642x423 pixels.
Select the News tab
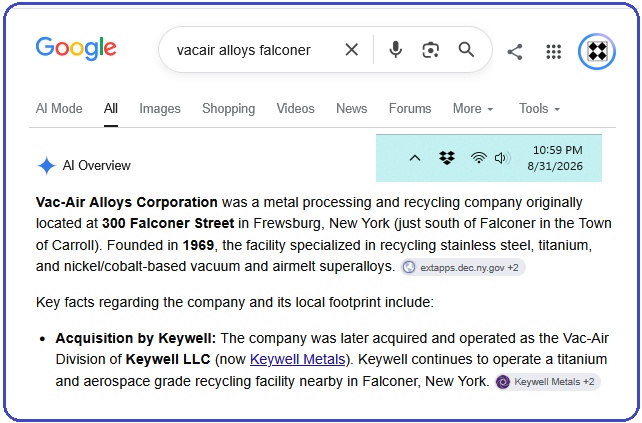[351, 109]
